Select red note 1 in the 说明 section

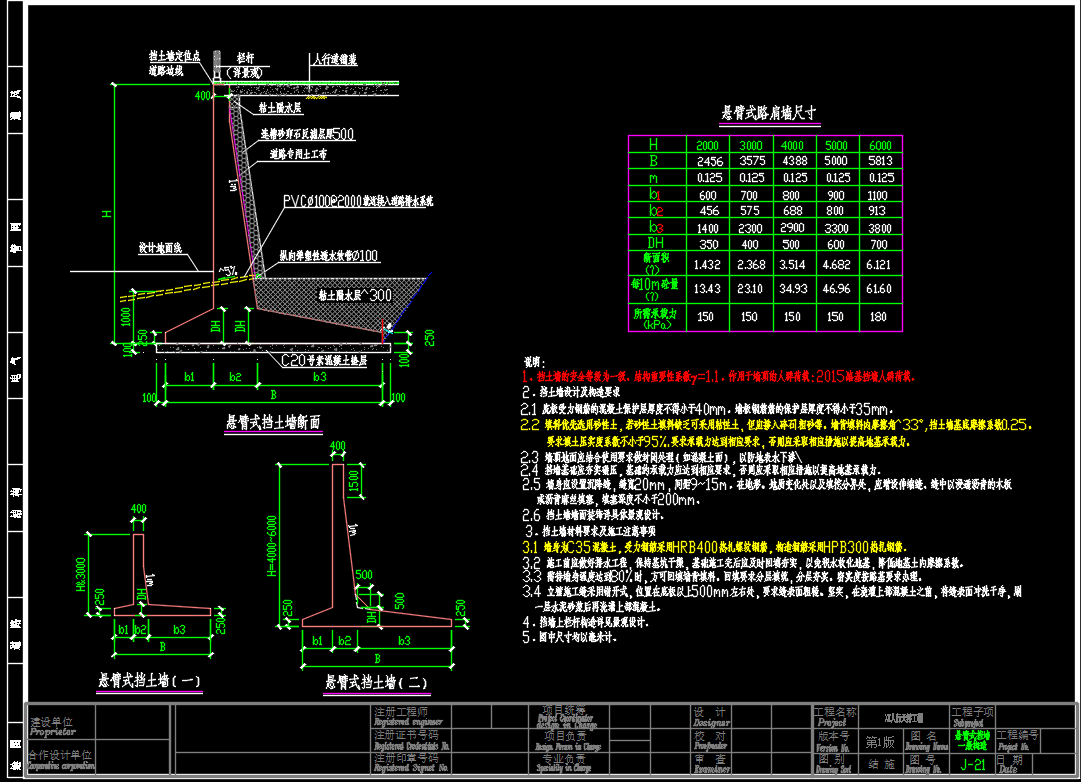[x=720, y=377]
